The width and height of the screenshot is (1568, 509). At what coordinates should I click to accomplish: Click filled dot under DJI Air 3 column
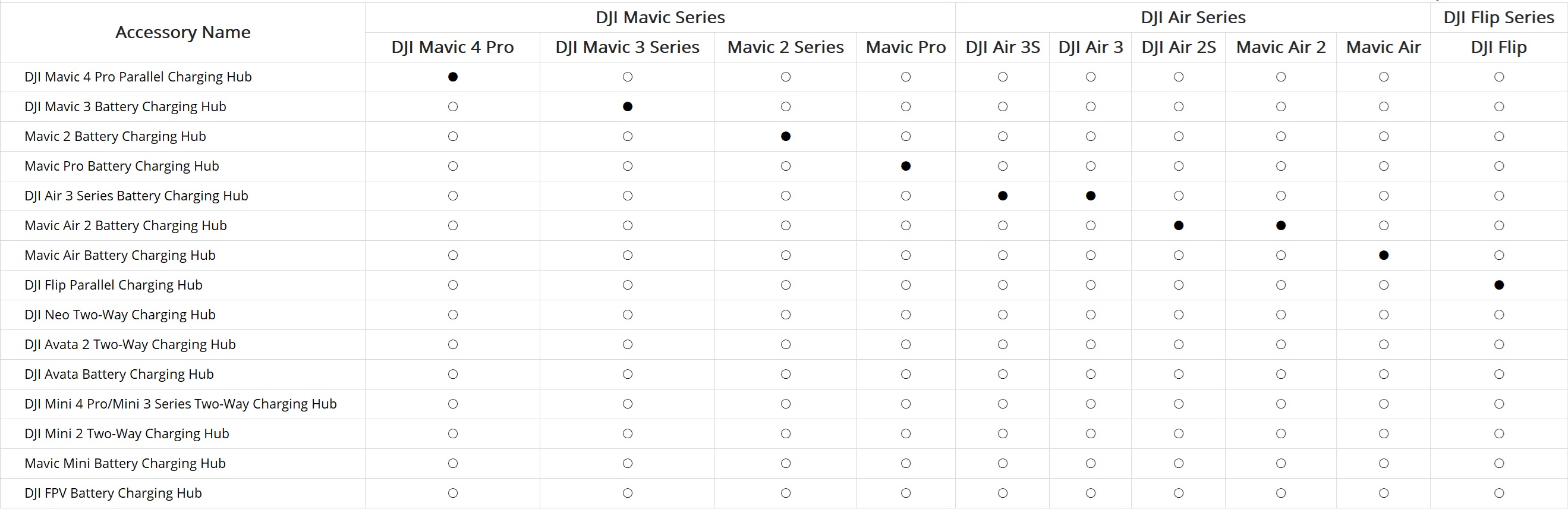click(1091, 196)
